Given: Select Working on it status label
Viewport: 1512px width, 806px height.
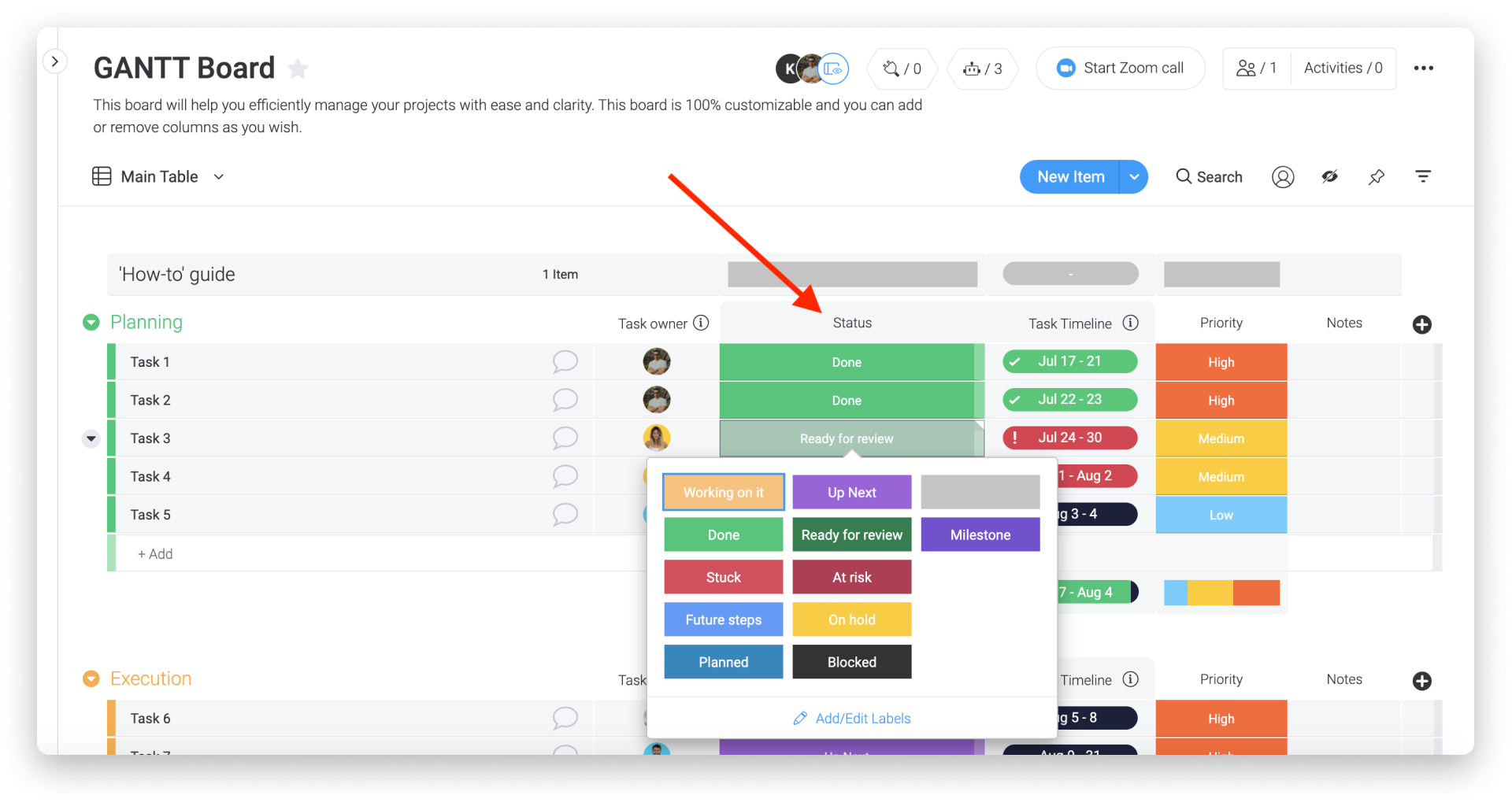Looking at the screenshot, I should click(x=723, y=492).
